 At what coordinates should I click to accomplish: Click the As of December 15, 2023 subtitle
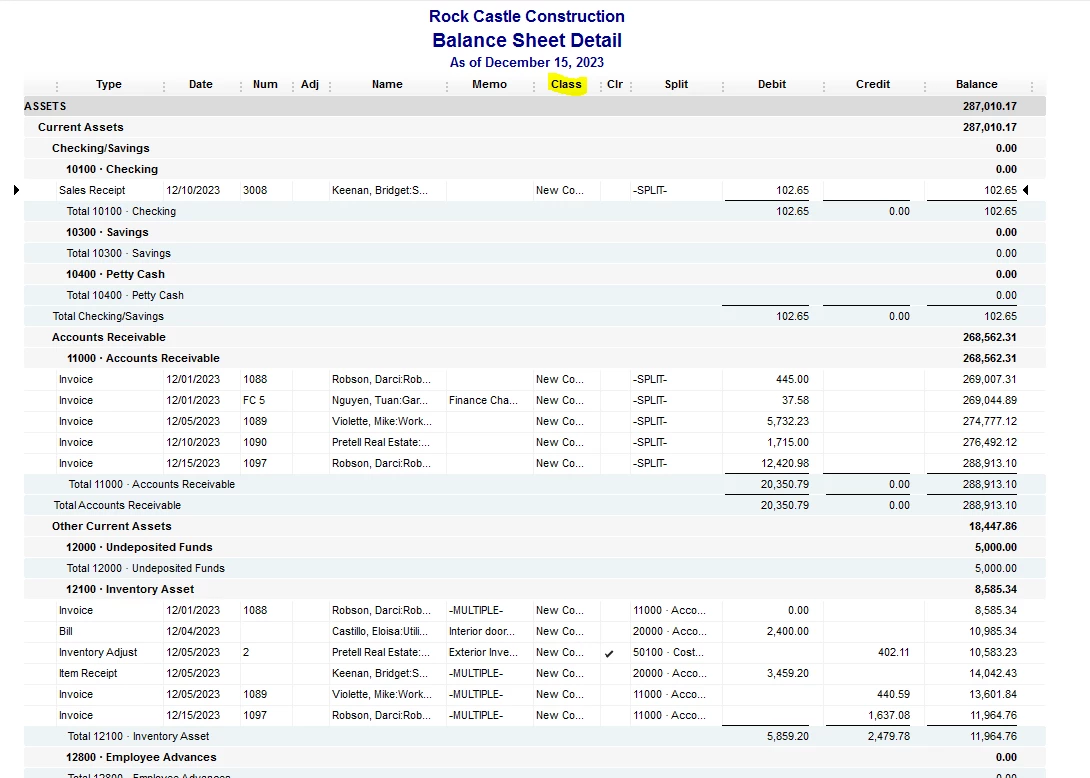pos(526,63)
